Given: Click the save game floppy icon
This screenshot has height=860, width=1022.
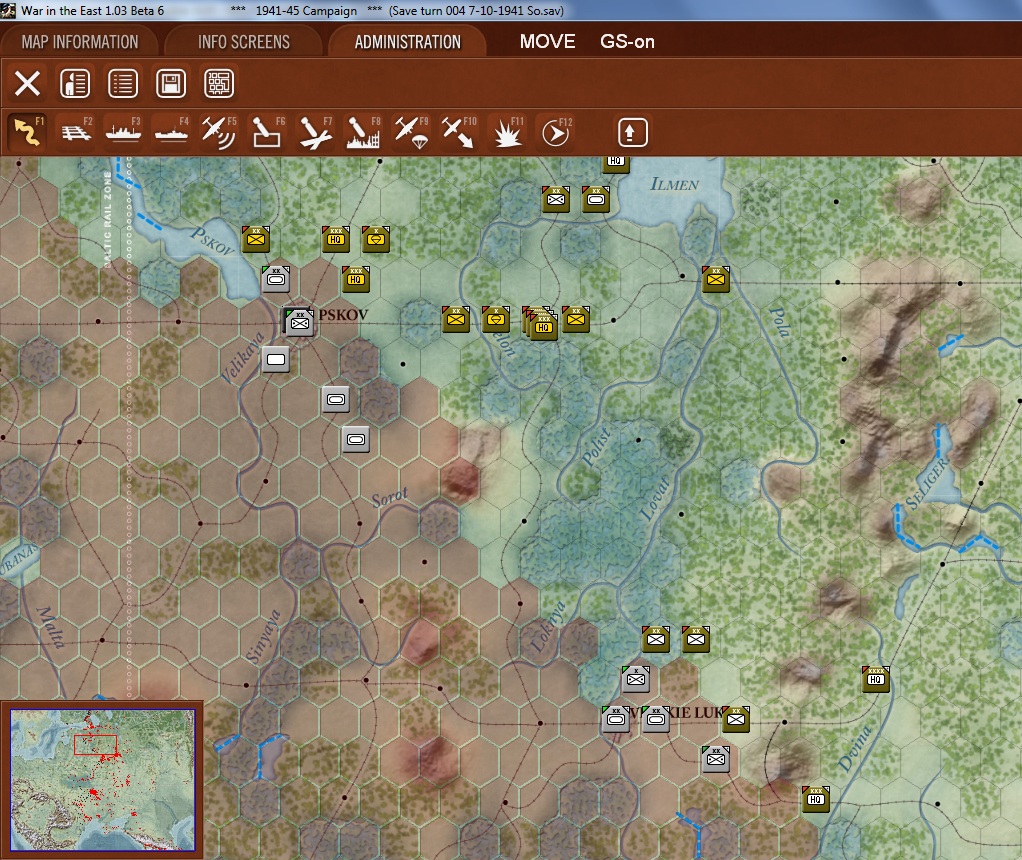Looking at the screenshot, I should tap(171, 83).
